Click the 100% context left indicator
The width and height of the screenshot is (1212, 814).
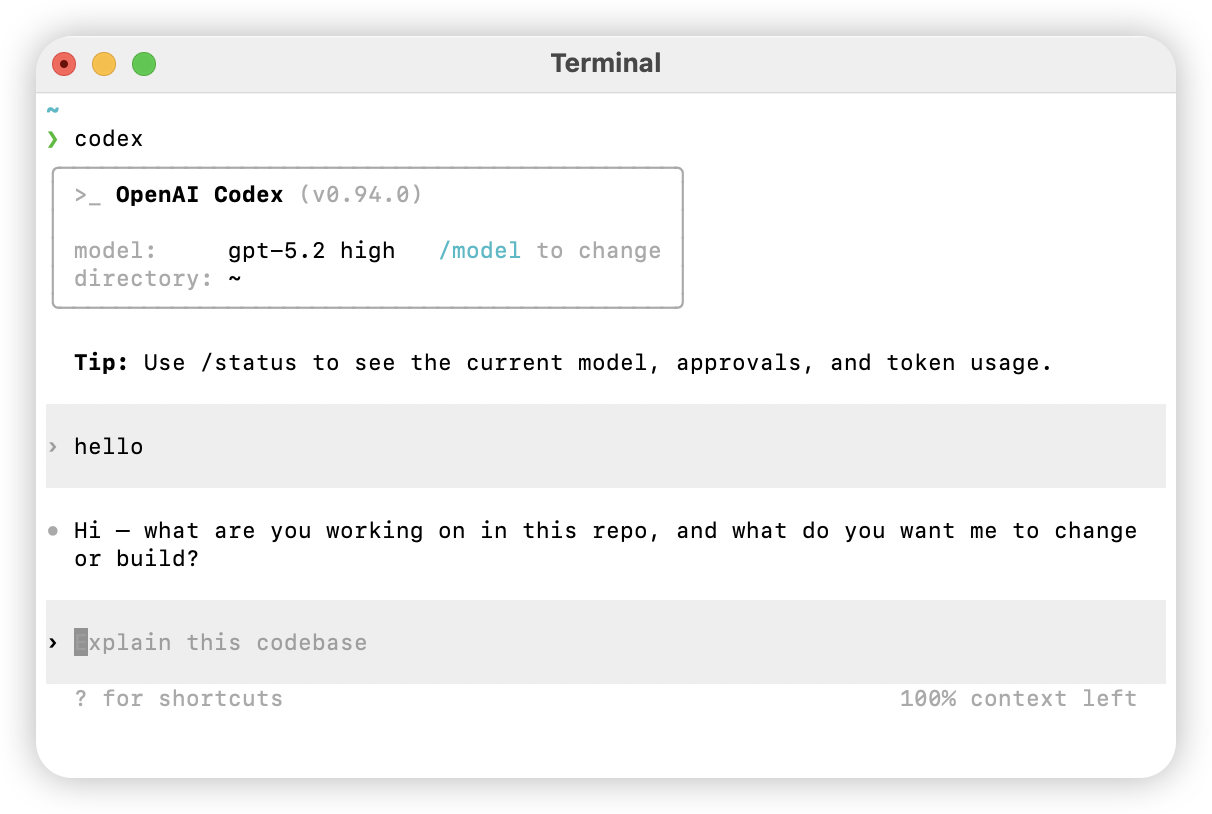coord(1017,698)
